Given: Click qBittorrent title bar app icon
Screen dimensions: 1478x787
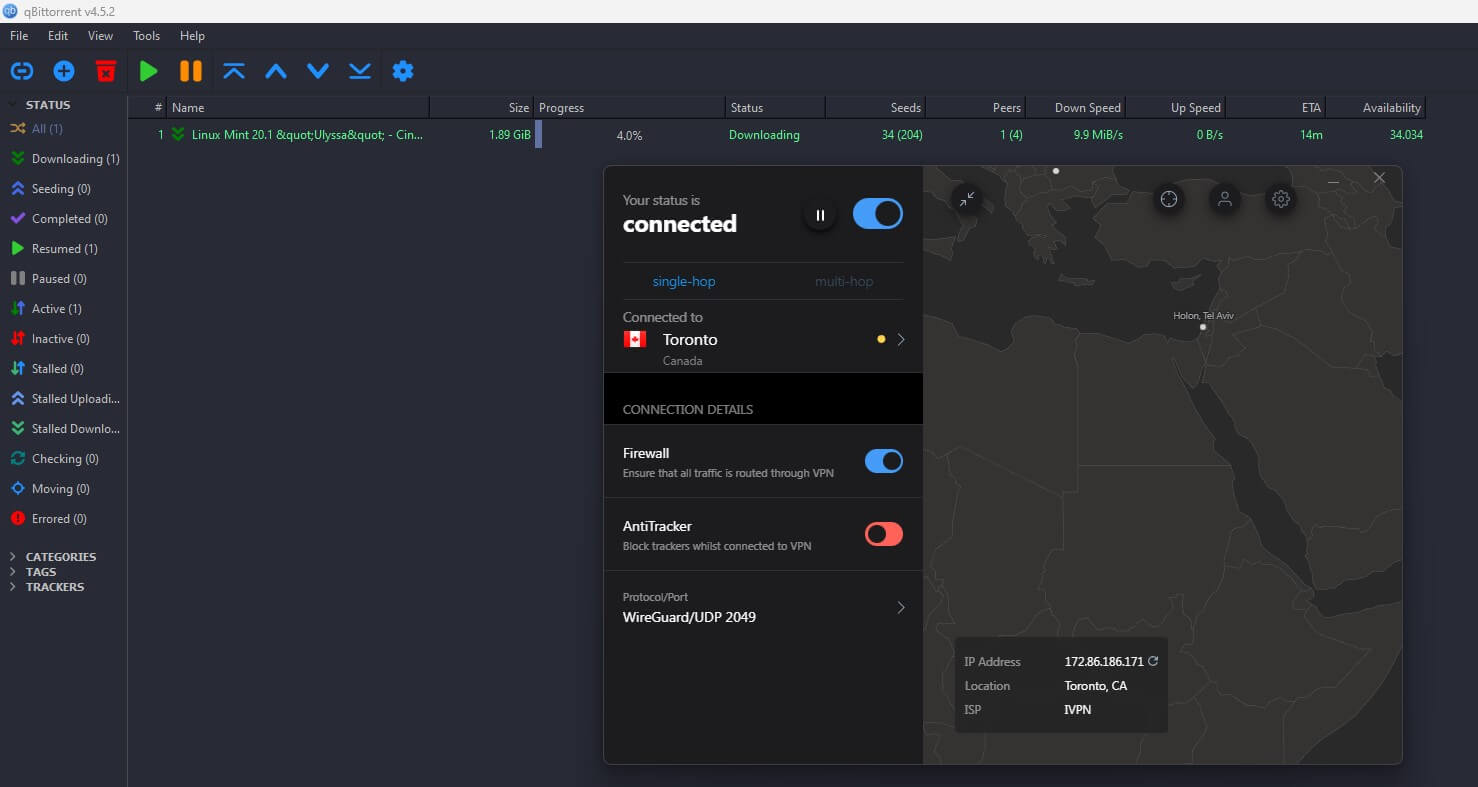Looking at the screenshot, I should tap(10, 11).
